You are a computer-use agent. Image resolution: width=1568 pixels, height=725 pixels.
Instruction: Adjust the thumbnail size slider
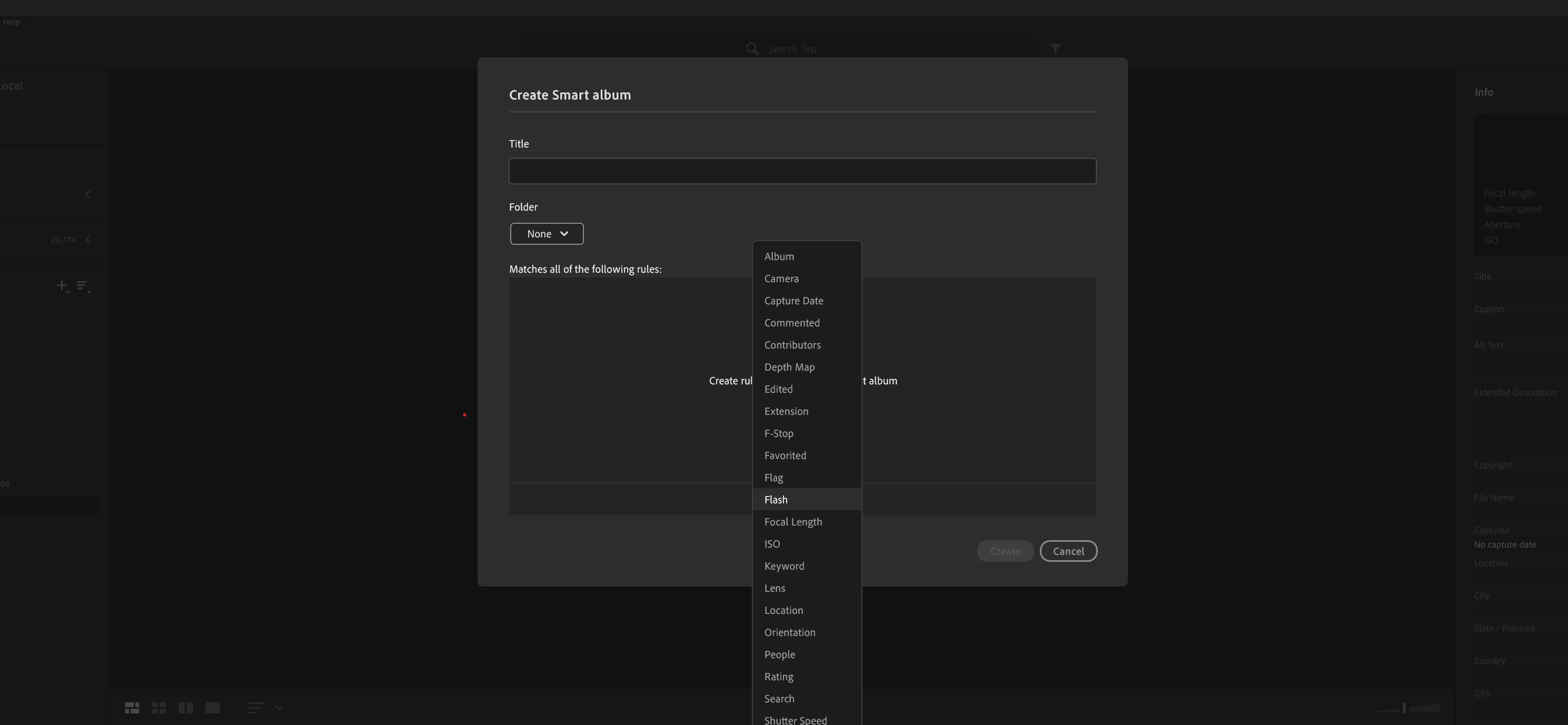(x=1404, y=708)
